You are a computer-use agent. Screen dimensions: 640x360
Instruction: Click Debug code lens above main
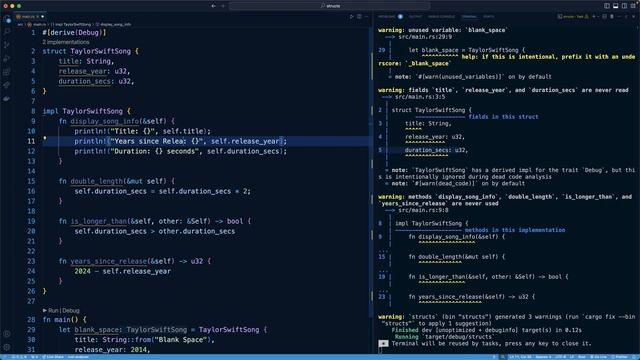point(71,311)
